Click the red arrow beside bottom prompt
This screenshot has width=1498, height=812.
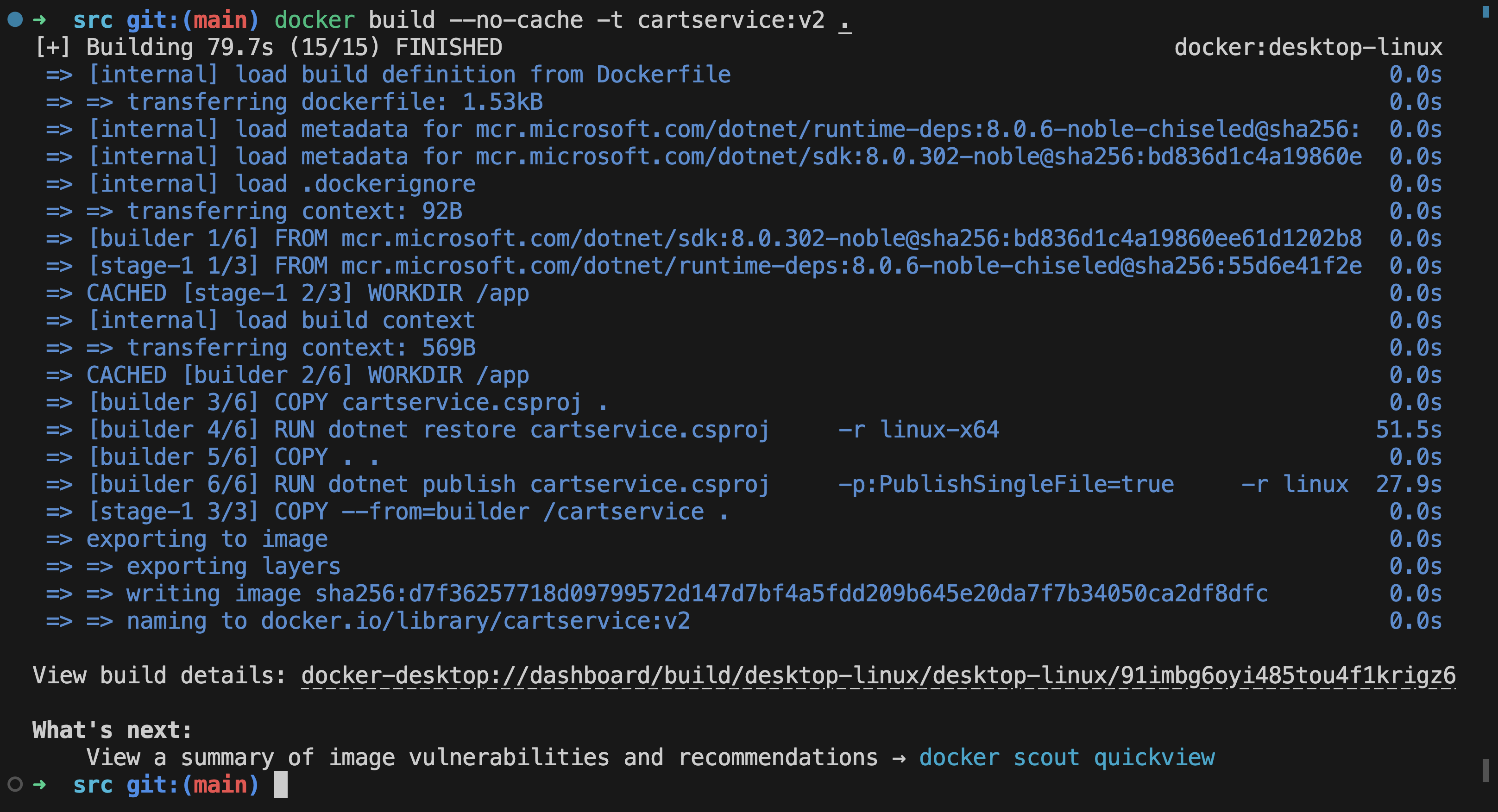pos(38,785)
